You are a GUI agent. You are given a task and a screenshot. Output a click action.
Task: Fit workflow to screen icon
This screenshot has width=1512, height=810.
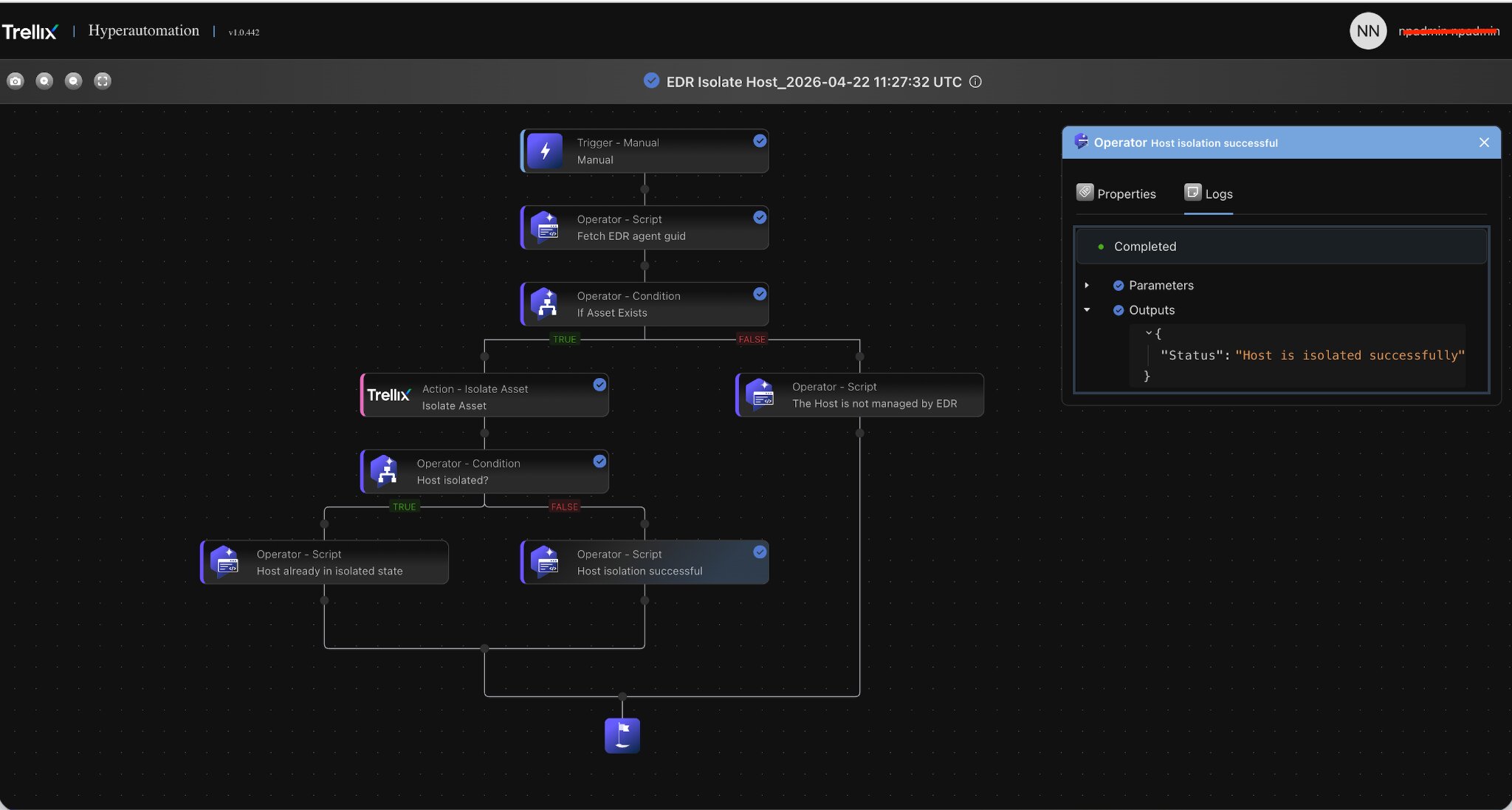pos(103,81)
